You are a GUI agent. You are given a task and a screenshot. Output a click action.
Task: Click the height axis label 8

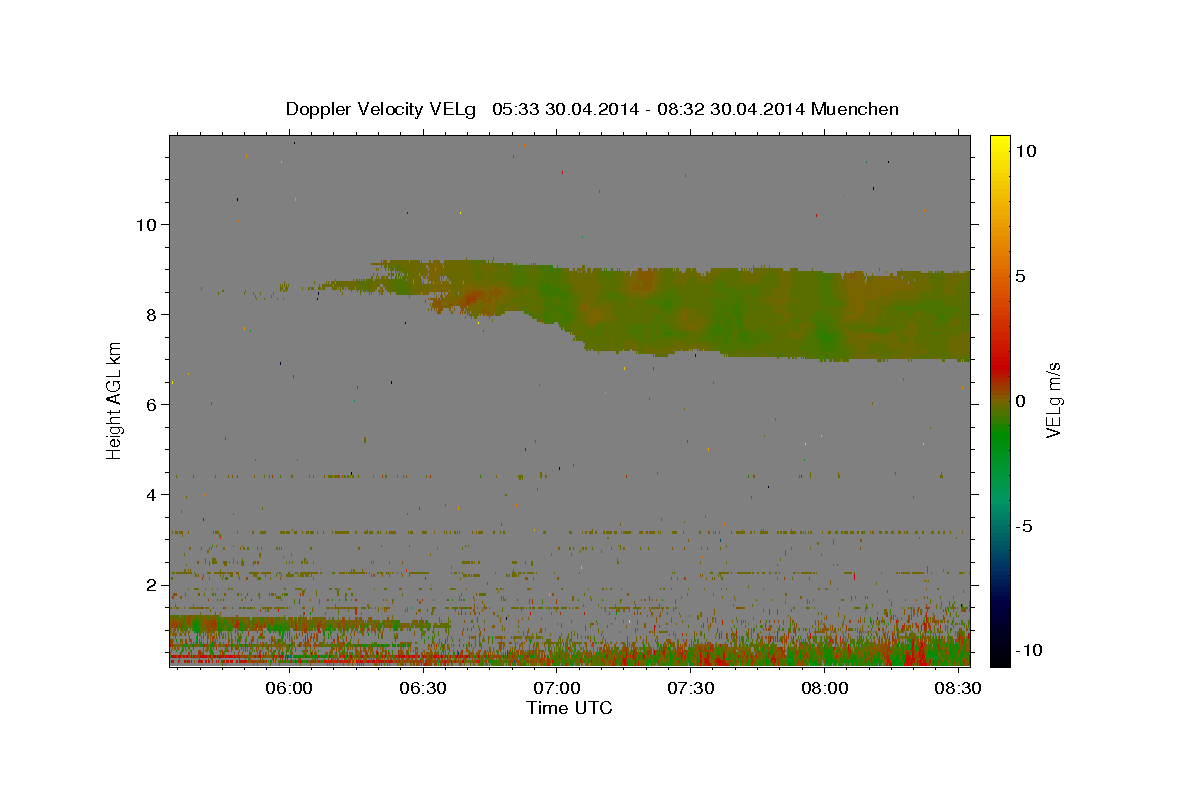[152, 314]
